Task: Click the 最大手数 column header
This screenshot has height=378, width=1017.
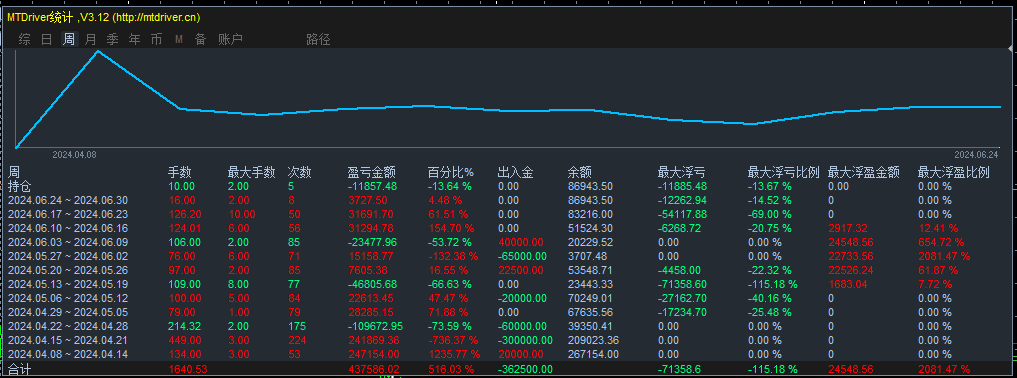Action: click(252, 172)
